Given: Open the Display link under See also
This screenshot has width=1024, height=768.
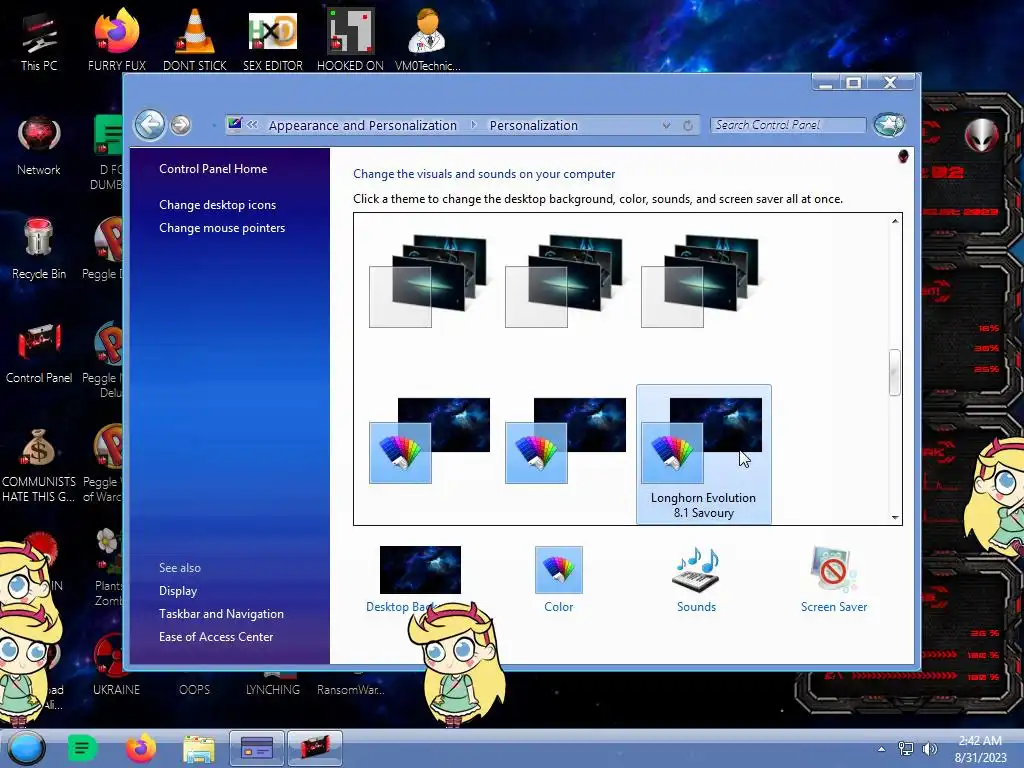Looking at the screenshot, I should [178, 590].
